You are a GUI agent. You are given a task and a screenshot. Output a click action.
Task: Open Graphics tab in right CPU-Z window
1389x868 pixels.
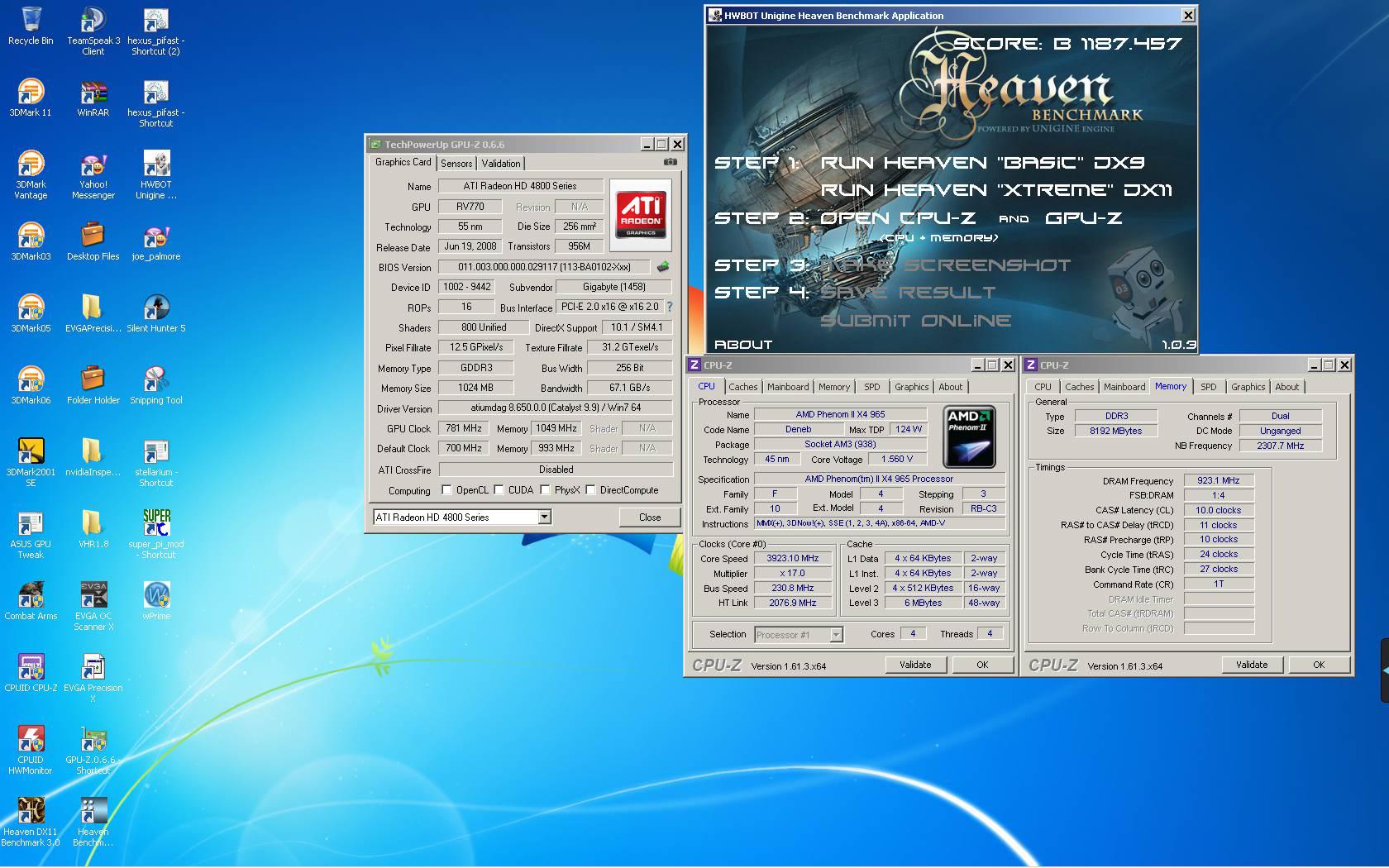(x=1248, y=387)
